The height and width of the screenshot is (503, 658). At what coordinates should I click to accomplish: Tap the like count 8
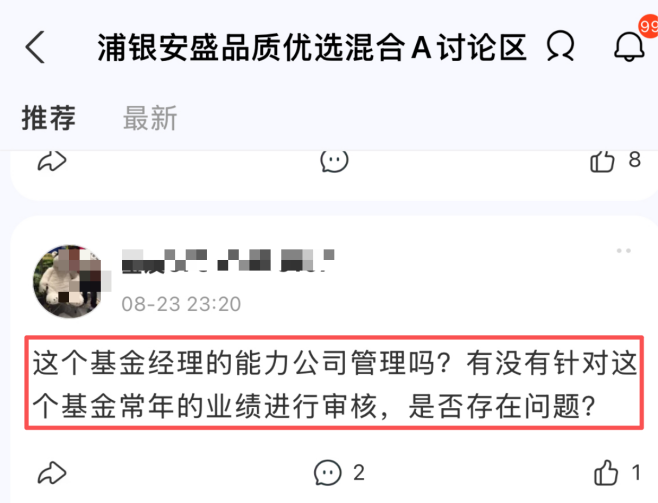click(634, 159)
